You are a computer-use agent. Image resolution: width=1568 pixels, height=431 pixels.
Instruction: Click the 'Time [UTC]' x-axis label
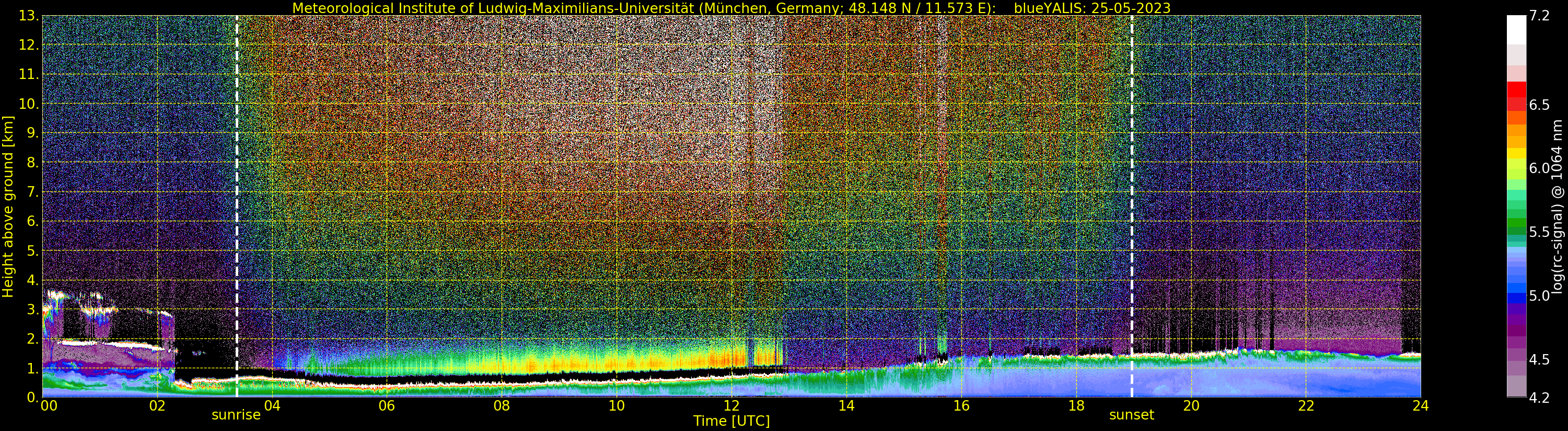pyautogui.click(x=731, y=421)
